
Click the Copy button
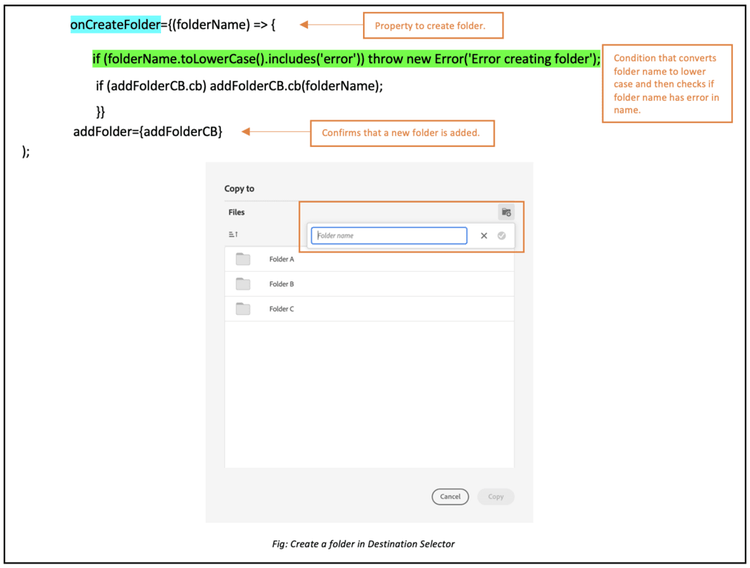click(496, 497)
